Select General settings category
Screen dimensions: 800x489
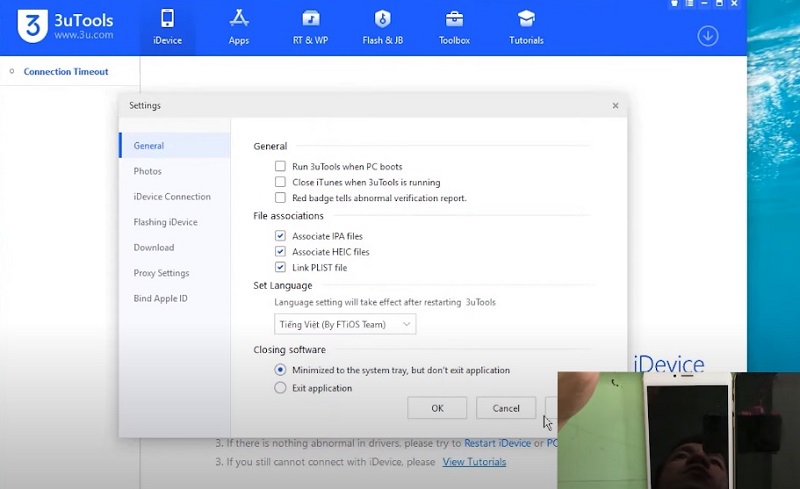point(174,145)
